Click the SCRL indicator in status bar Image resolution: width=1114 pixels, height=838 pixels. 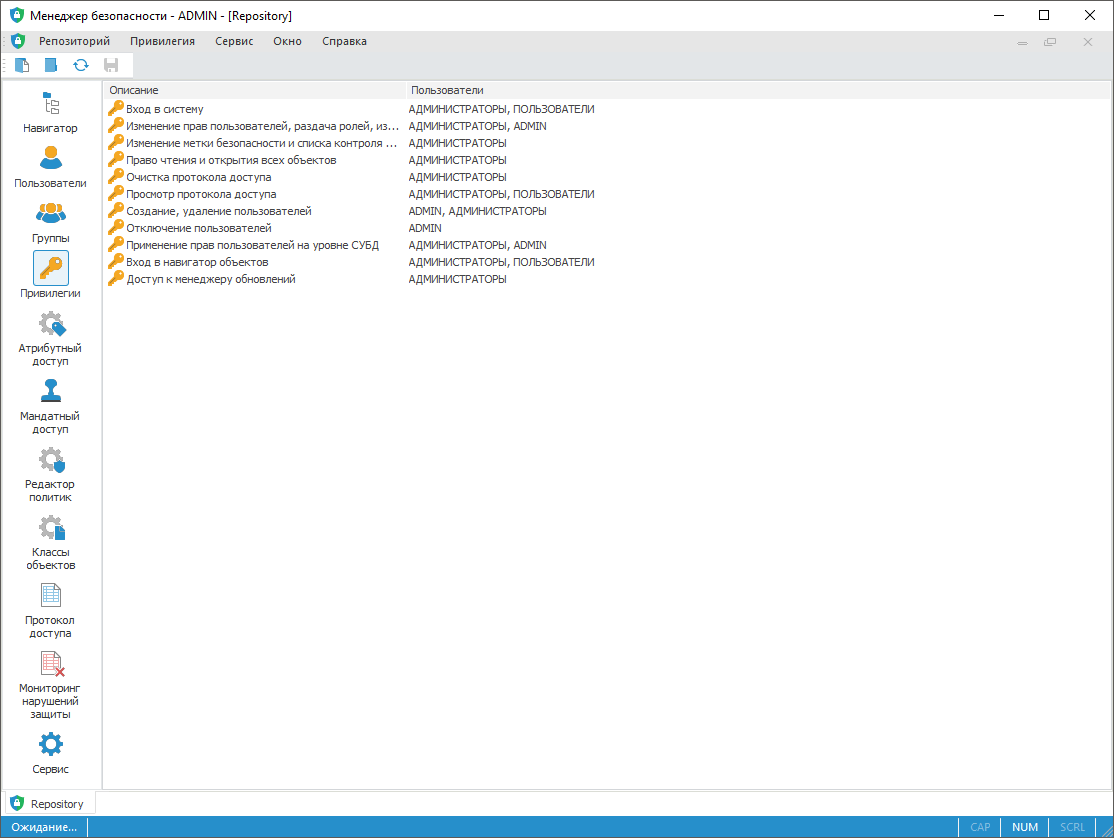[1072, 827]
